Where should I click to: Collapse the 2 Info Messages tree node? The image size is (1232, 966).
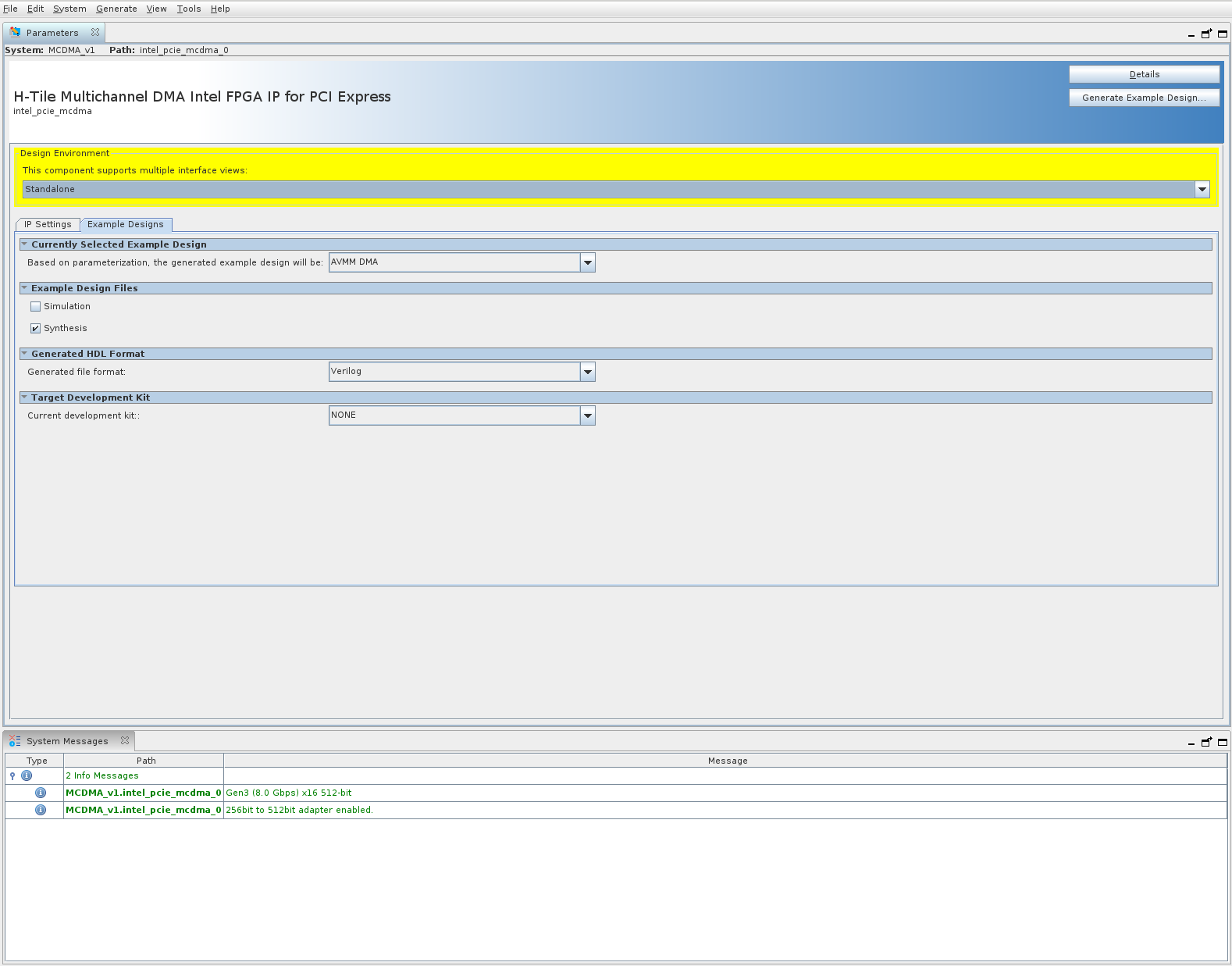pos(12,775)
